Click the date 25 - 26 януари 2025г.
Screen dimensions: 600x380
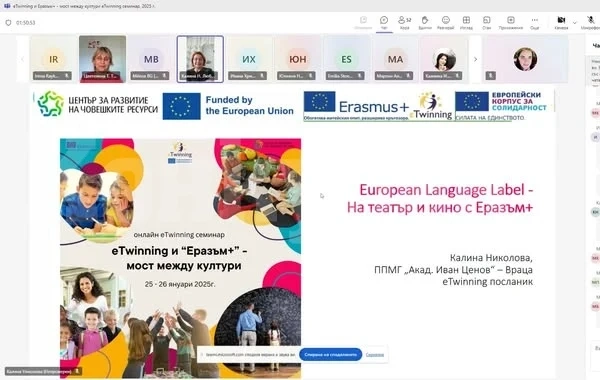180,284
